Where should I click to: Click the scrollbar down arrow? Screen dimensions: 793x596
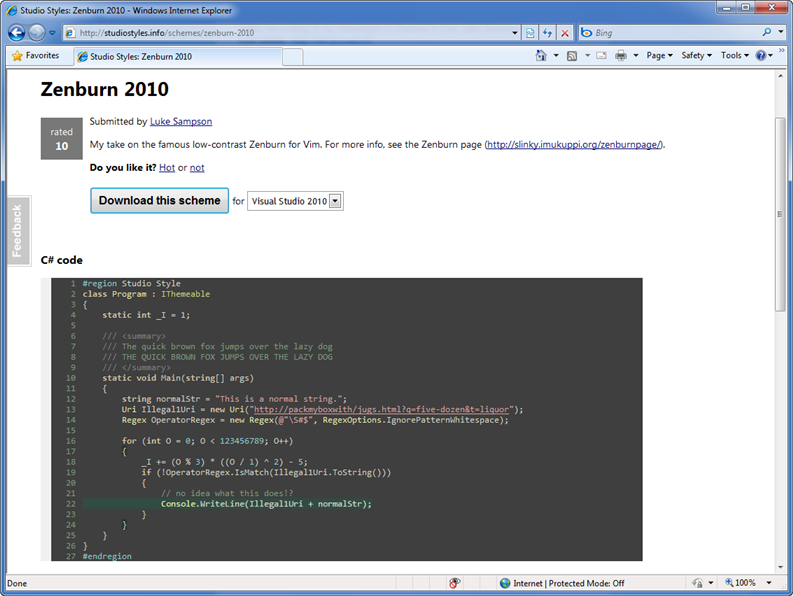(x=780, y=567)
